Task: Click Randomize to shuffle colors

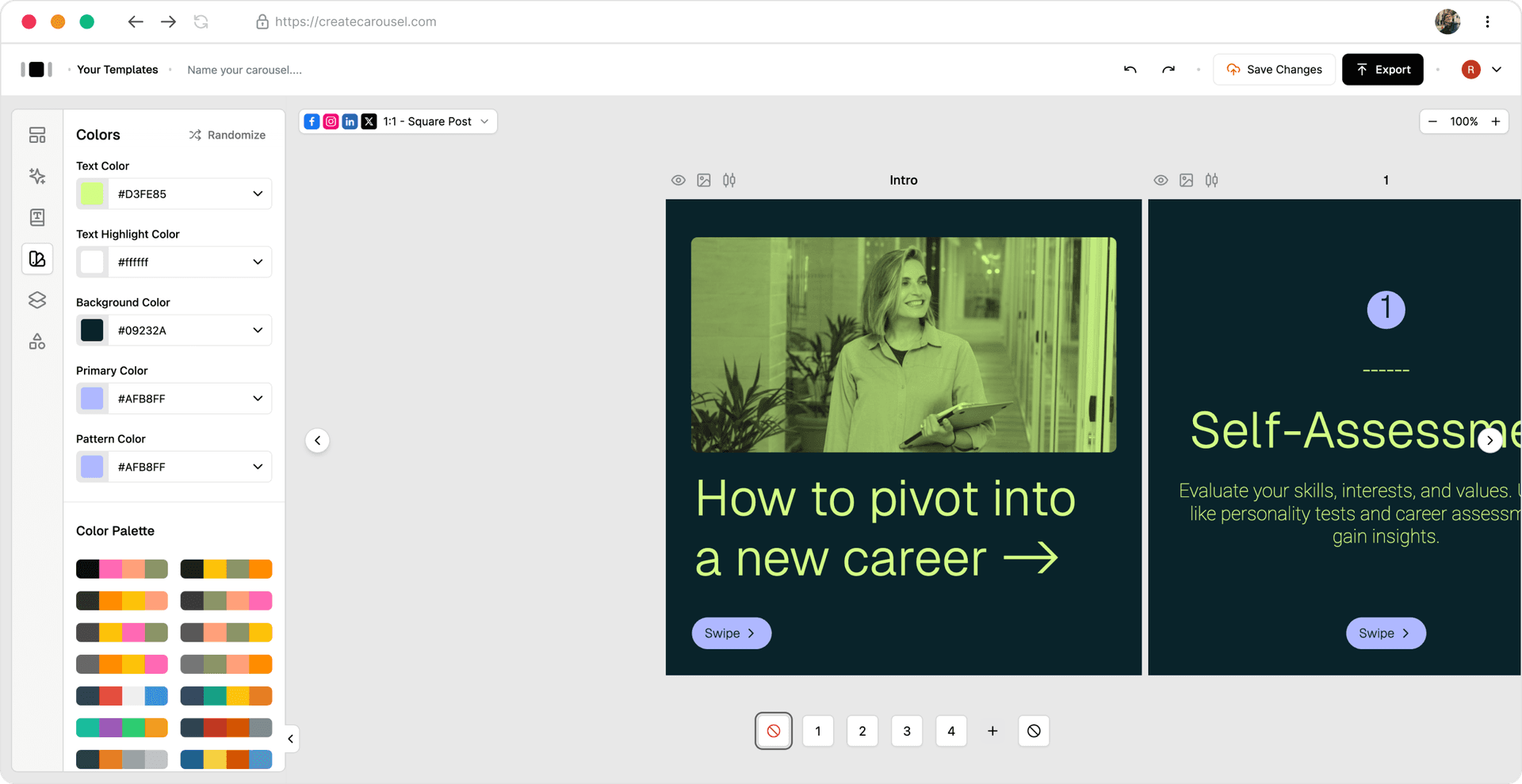Action: [228, 135]
